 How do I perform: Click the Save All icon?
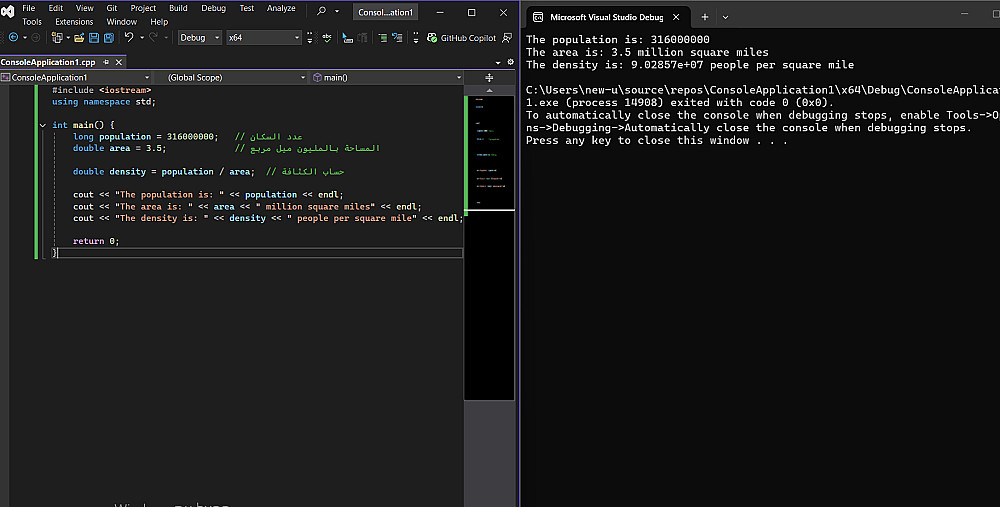tap(108, 37)
